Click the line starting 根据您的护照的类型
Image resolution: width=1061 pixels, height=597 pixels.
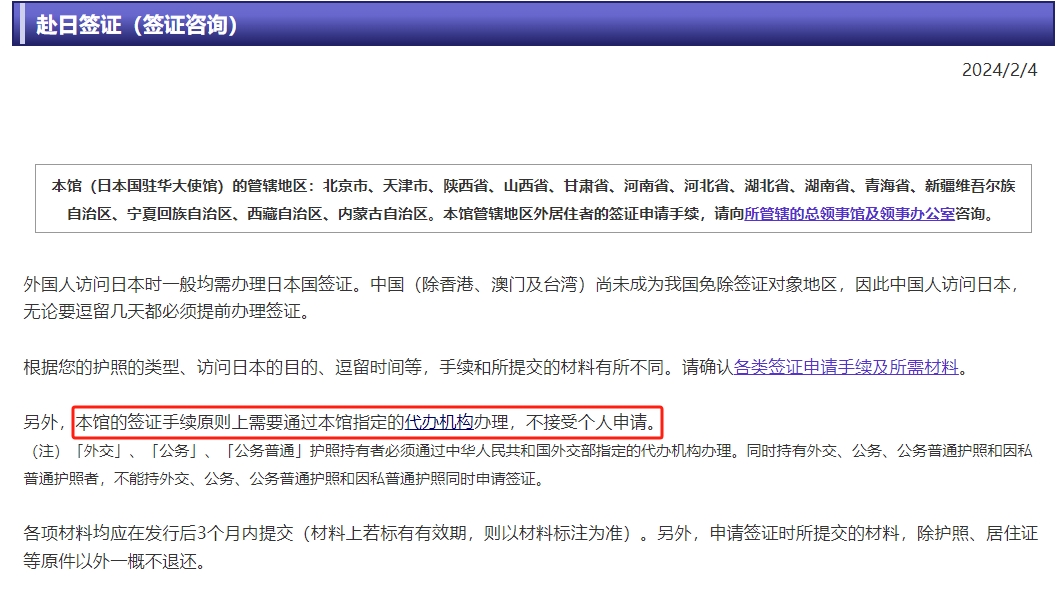click(x=496, y=367)
